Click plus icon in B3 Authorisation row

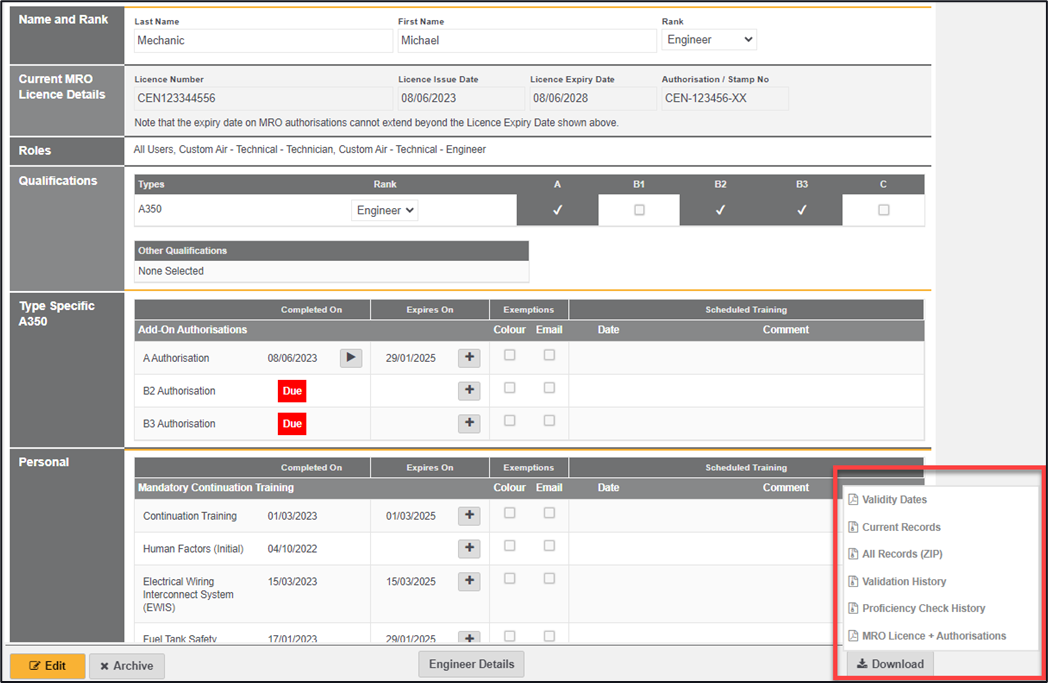click(x=469, y=424)
